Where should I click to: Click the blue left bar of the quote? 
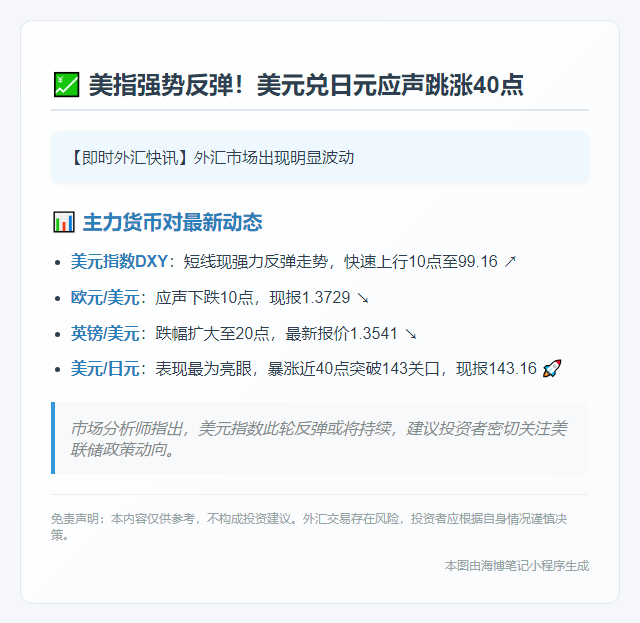(53, 438)
